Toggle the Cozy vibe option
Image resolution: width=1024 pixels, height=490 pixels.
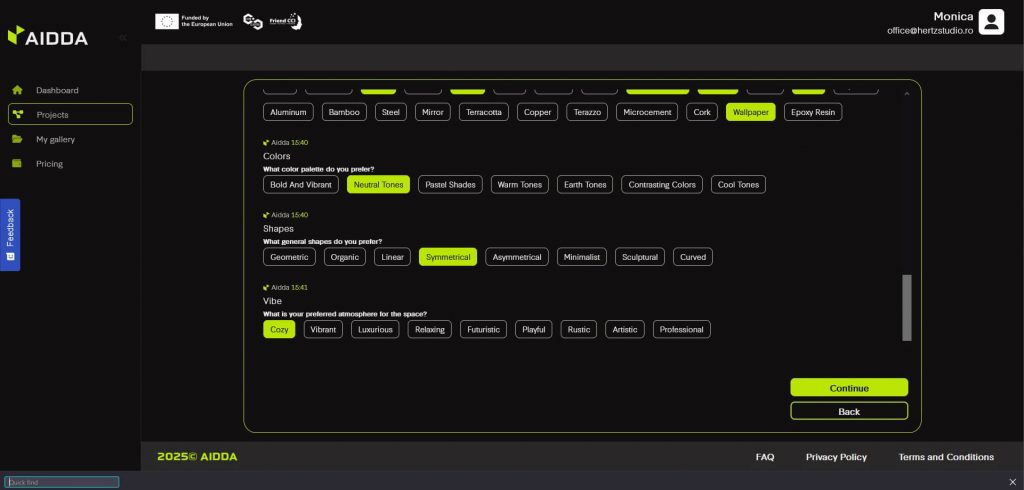[x=279, y=329]
